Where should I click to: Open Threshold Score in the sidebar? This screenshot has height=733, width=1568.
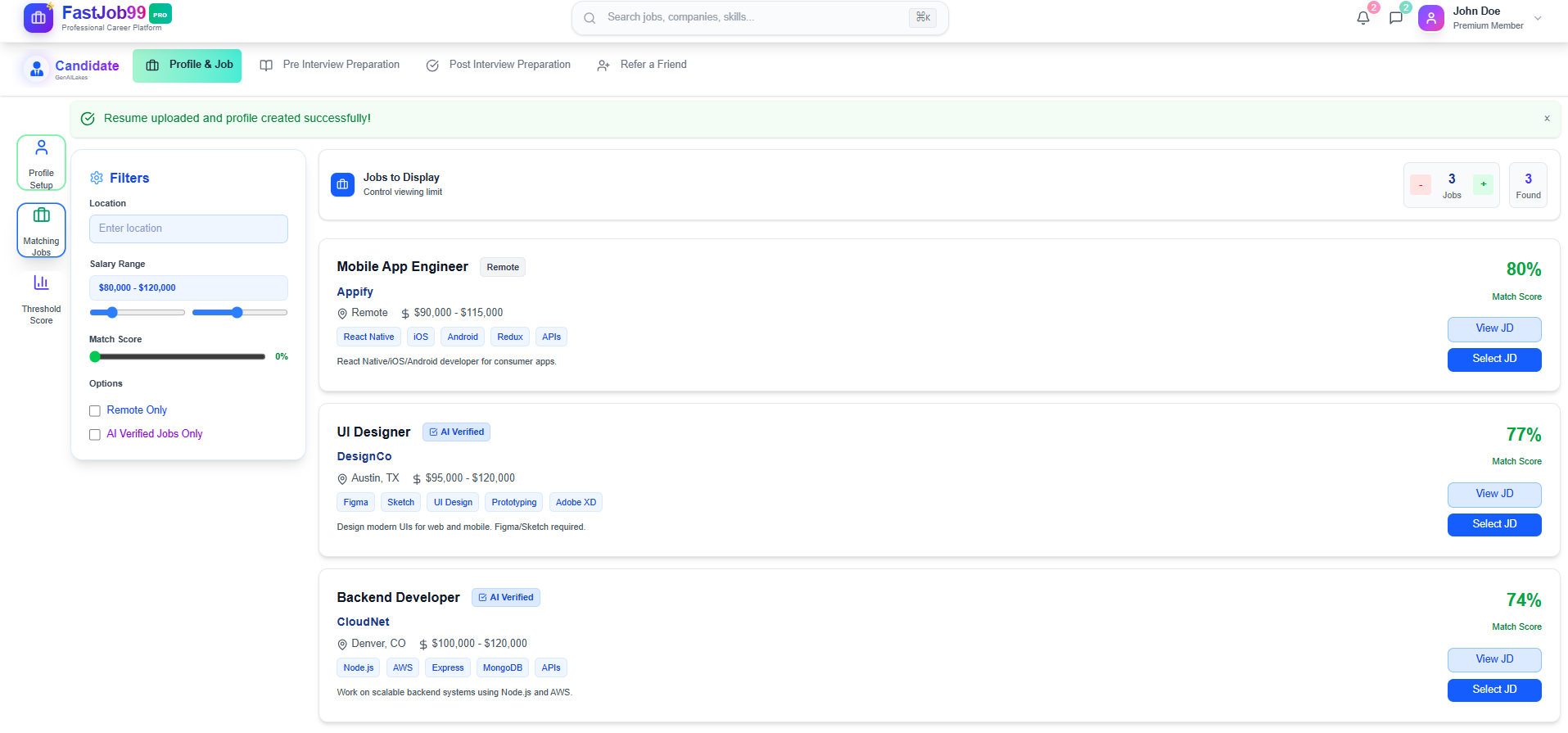tap(41, 299)
